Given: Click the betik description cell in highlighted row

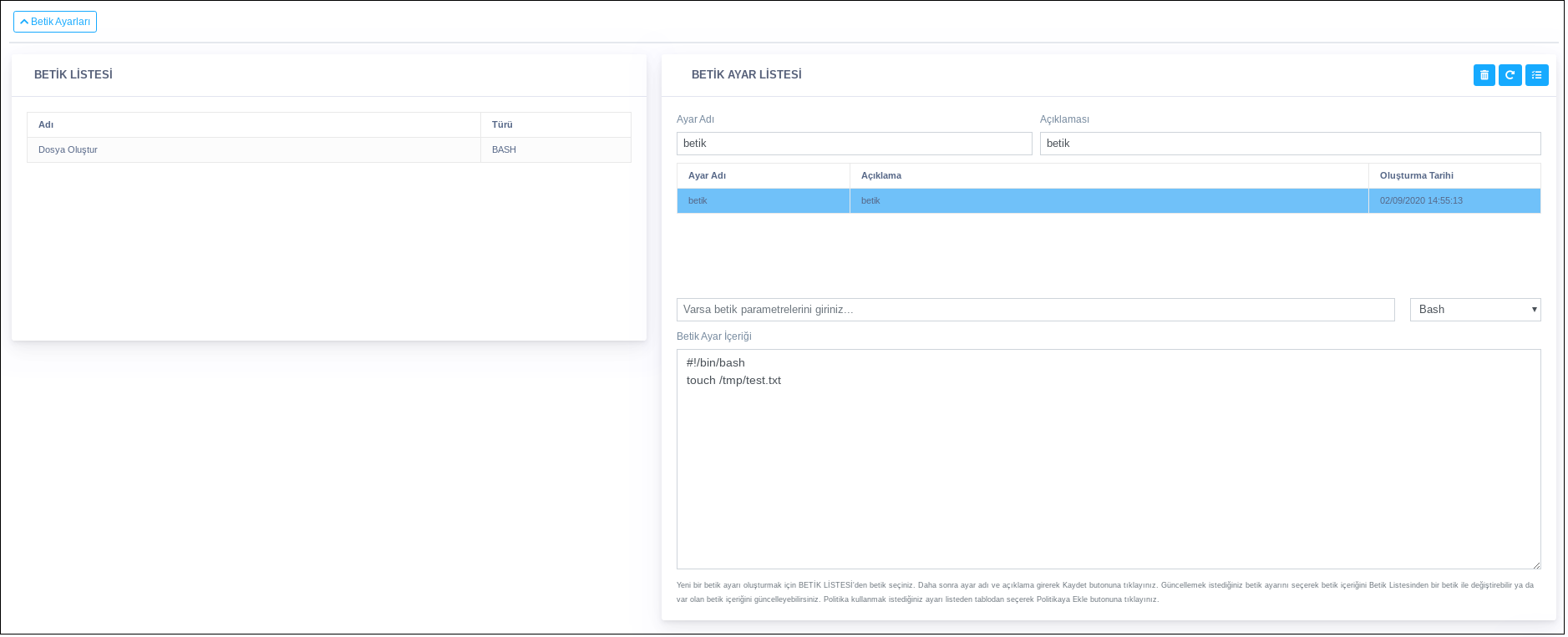Looking at the screenshot, I should pos(870,201).
